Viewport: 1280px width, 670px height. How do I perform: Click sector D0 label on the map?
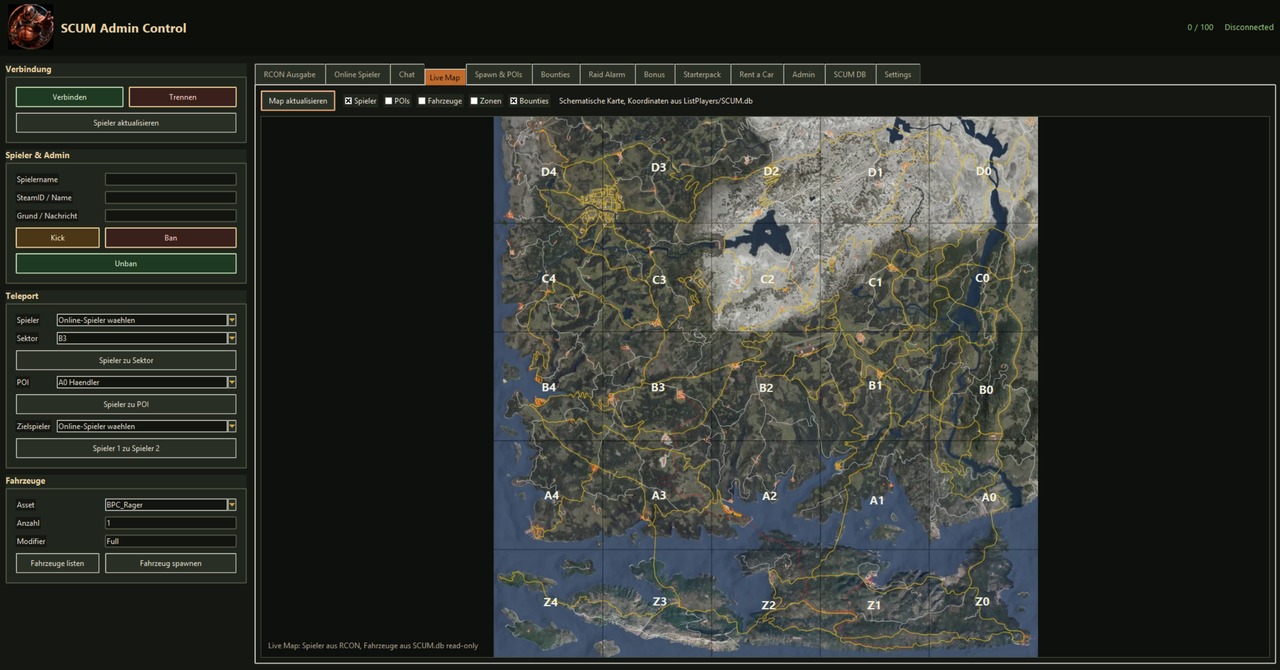(983, 171)
